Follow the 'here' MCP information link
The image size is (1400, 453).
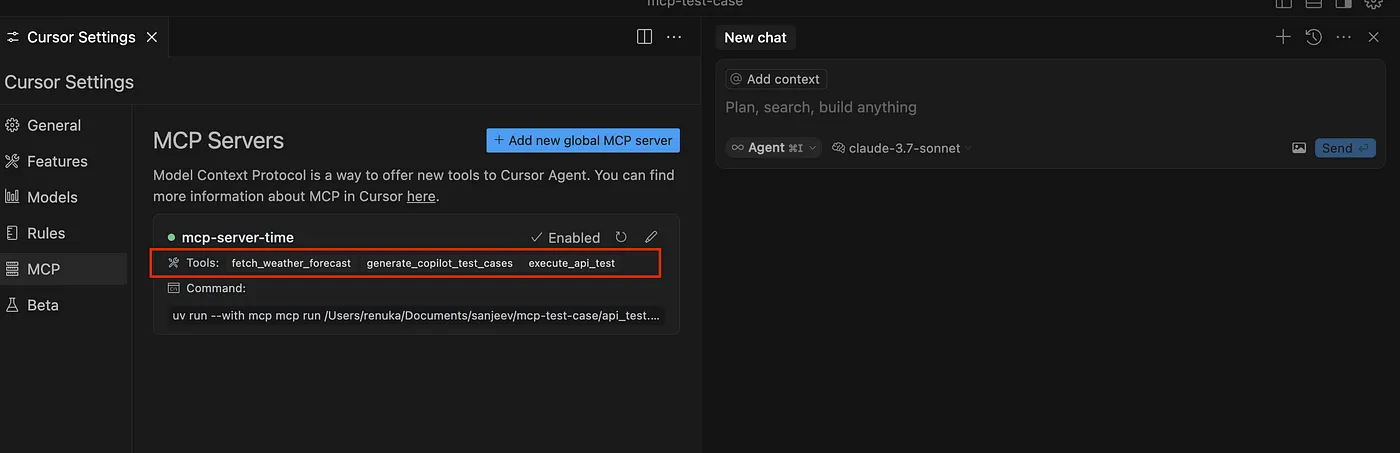coord(421,196)
